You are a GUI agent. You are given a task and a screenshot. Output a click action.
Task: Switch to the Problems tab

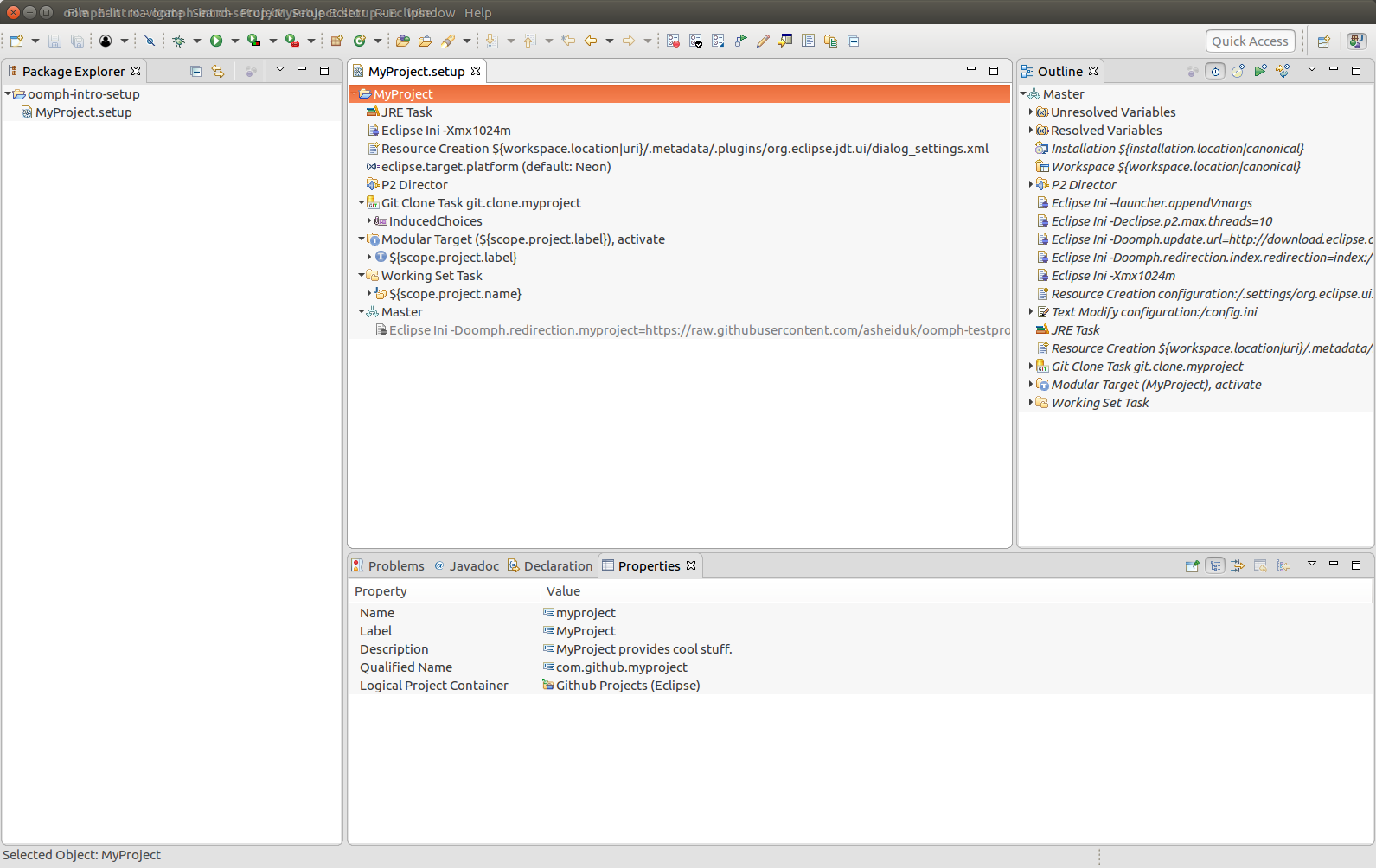tap(387, 565)
